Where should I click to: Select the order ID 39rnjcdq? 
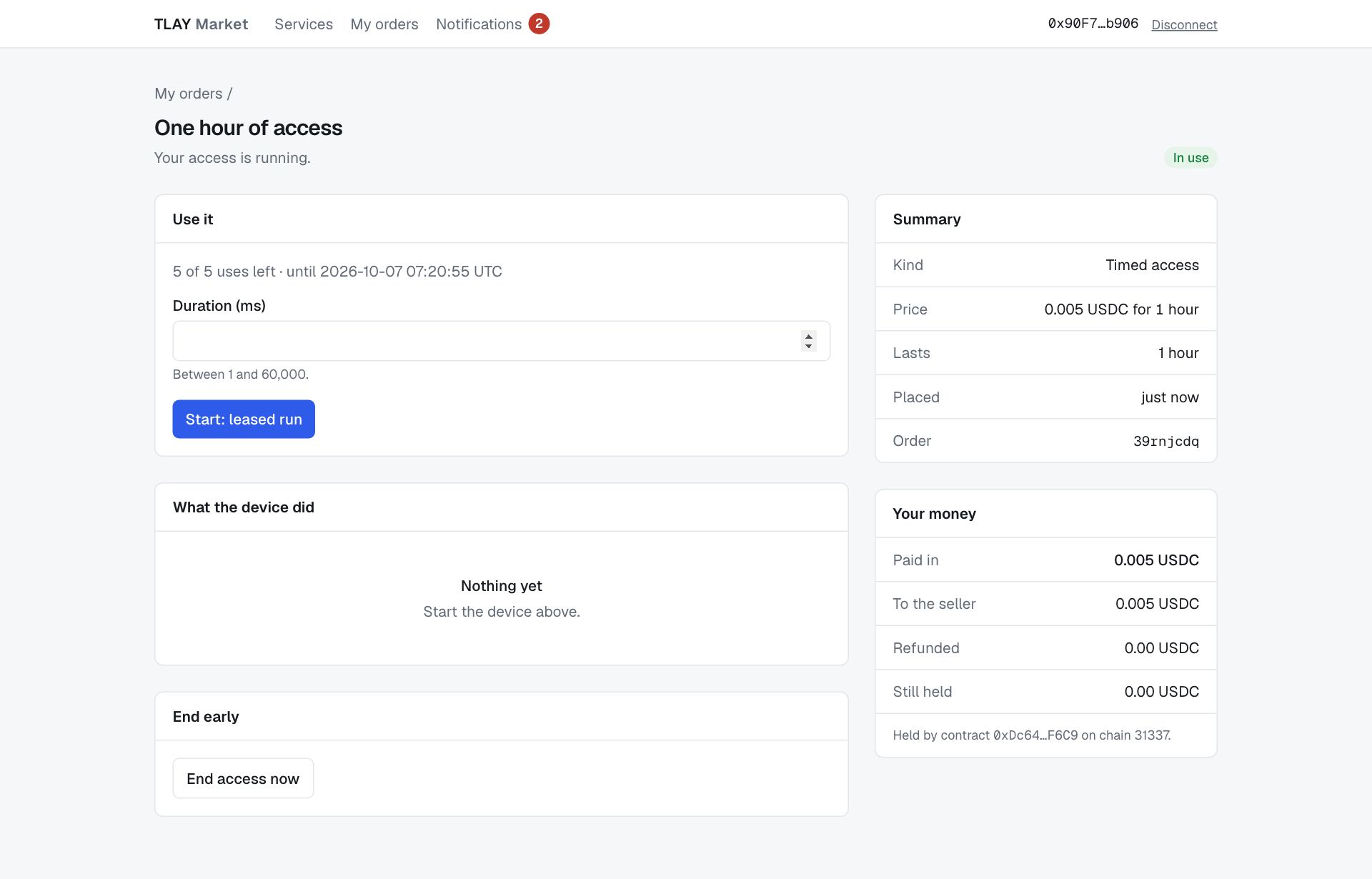point(1166,441)
